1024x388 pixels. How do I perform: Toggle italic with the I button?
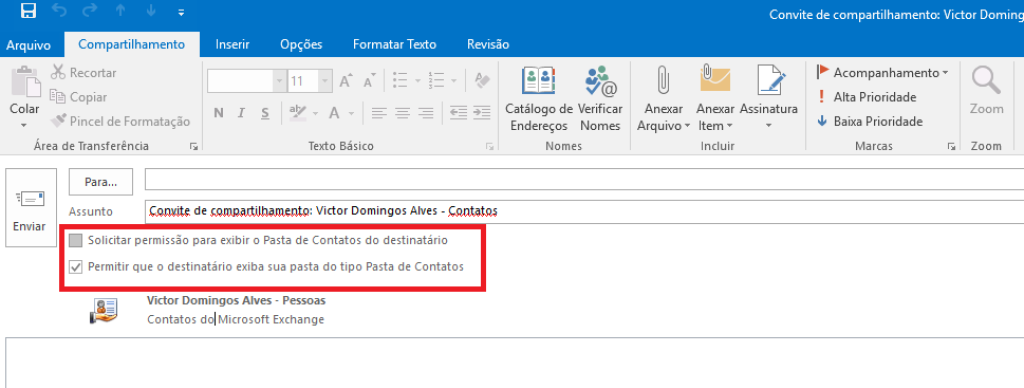point(241,113)
